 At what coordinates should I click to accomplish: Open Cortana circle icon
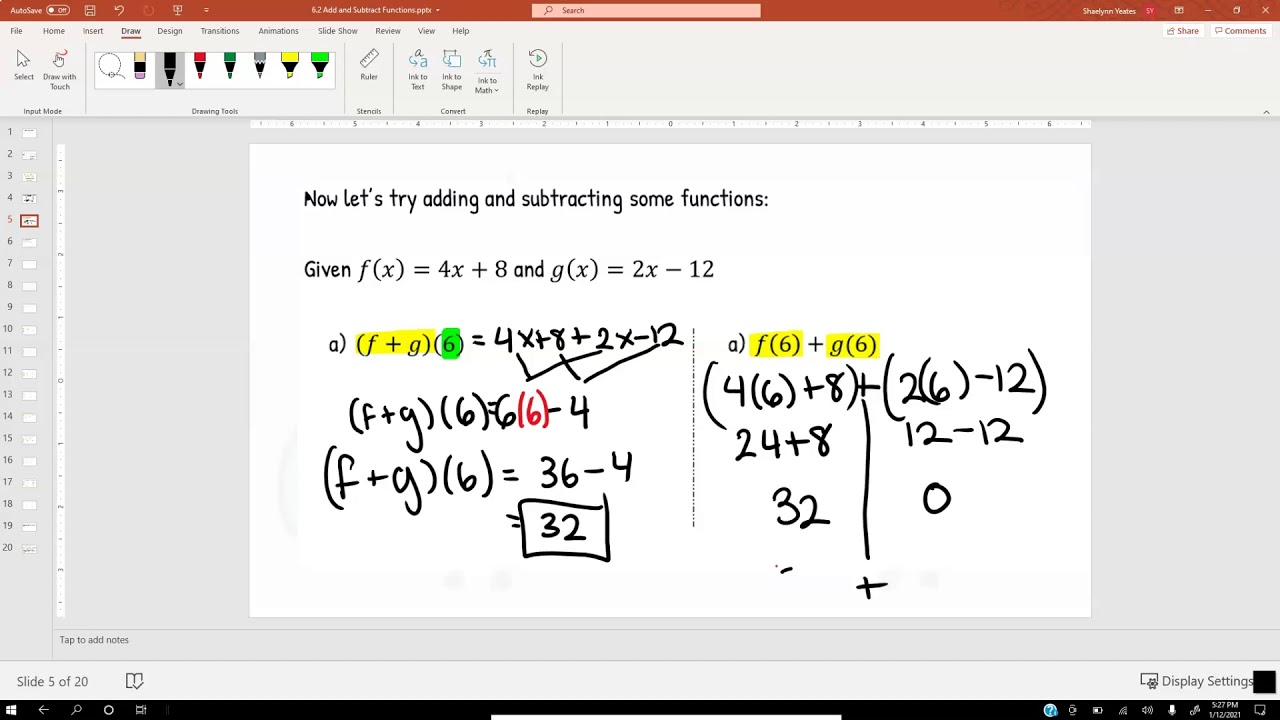(x=108, y=710)
